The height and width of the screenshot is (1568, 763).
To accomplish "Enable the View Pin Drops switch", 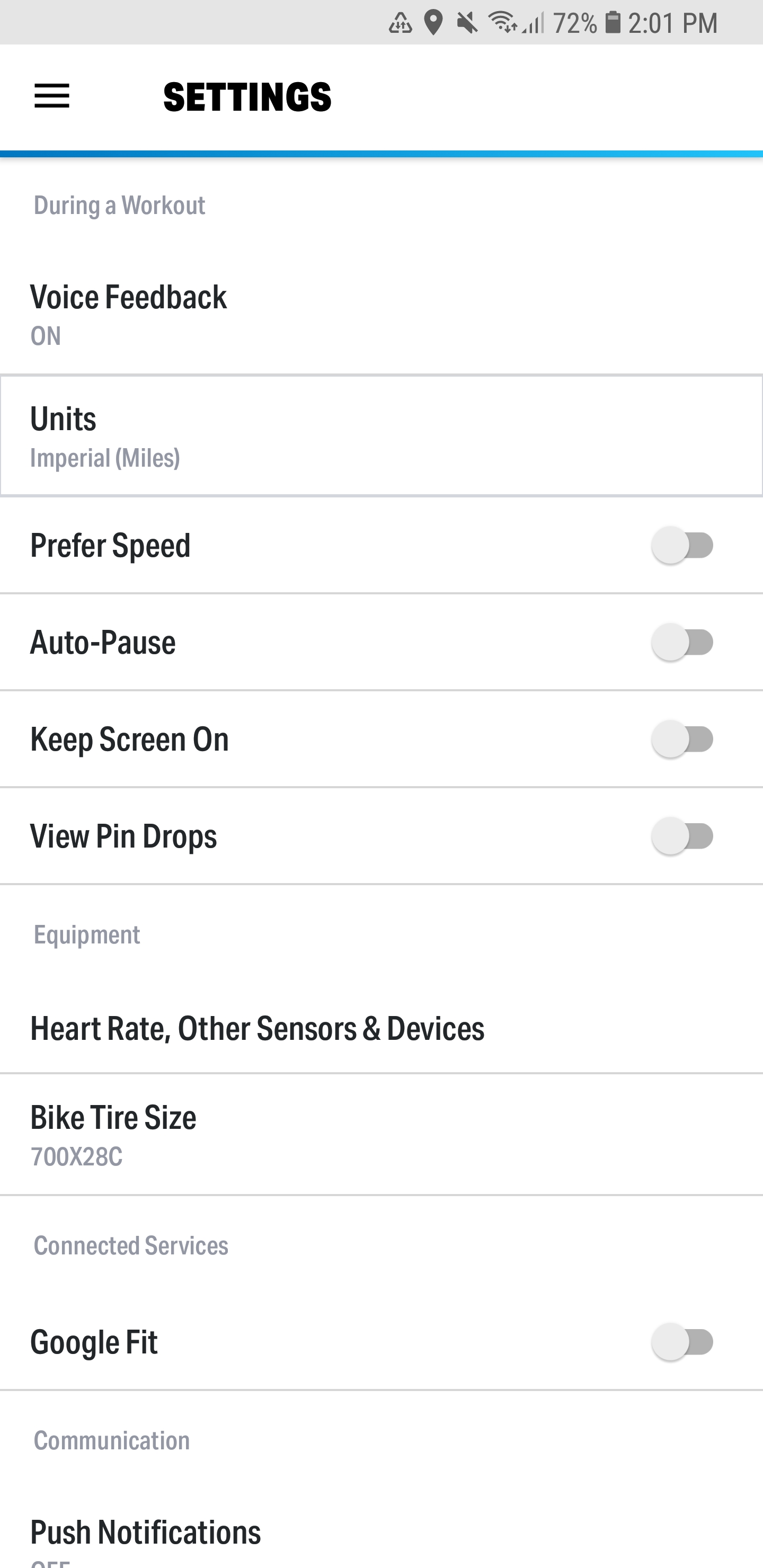I will coord(682,836).
